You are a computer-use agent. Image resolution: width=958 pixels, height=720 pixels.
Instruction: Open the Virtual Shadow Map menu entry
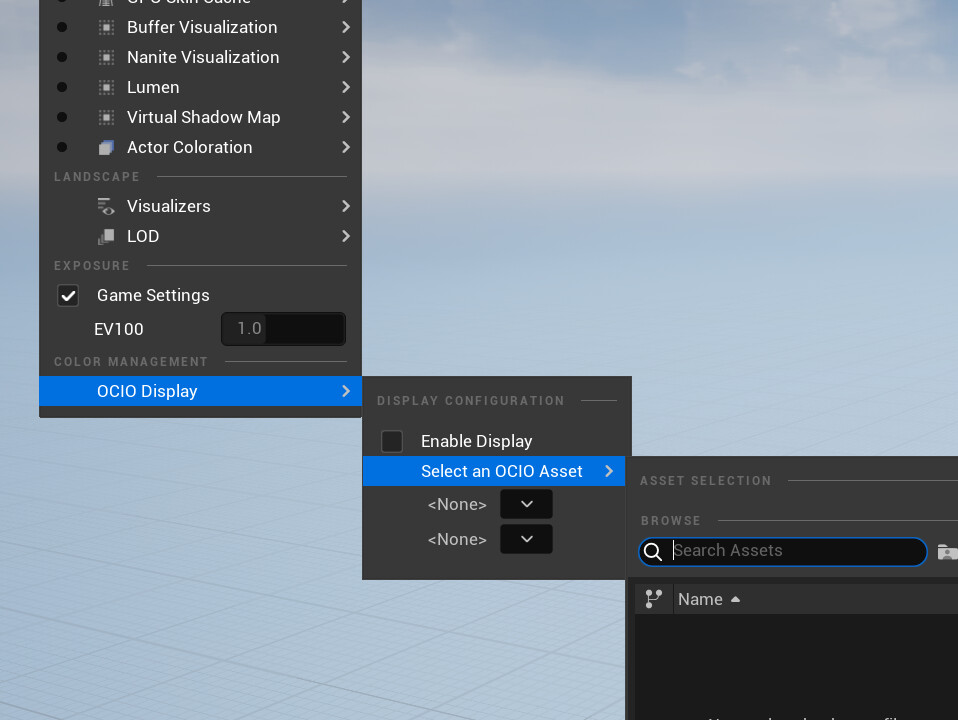pyautogui.click(x=200, y=117)
